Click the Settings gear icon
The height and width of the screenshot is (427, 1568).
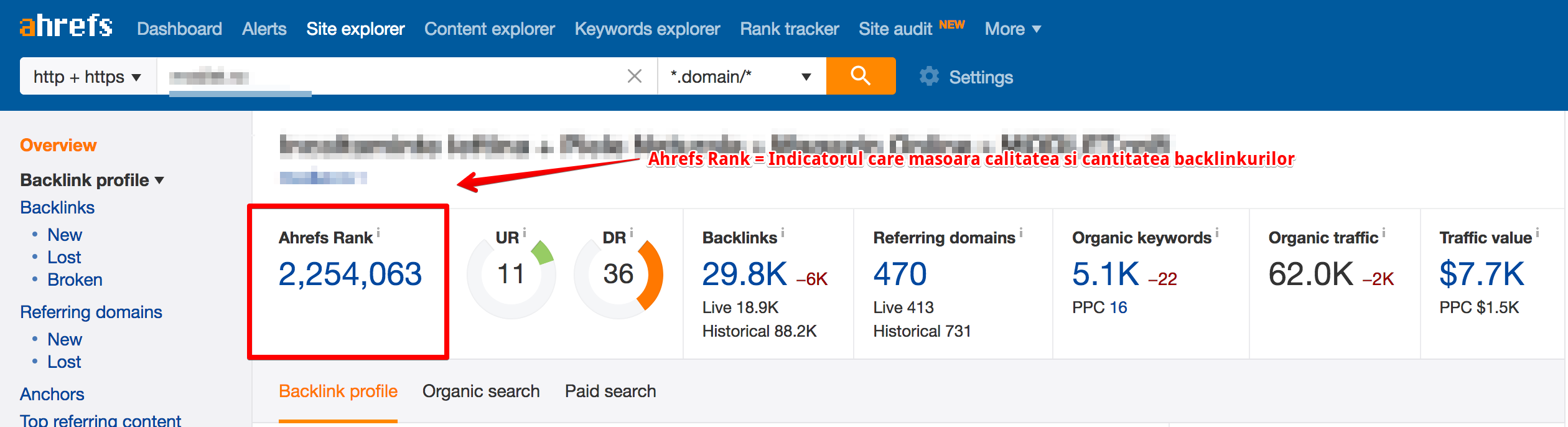pos(929,77)
